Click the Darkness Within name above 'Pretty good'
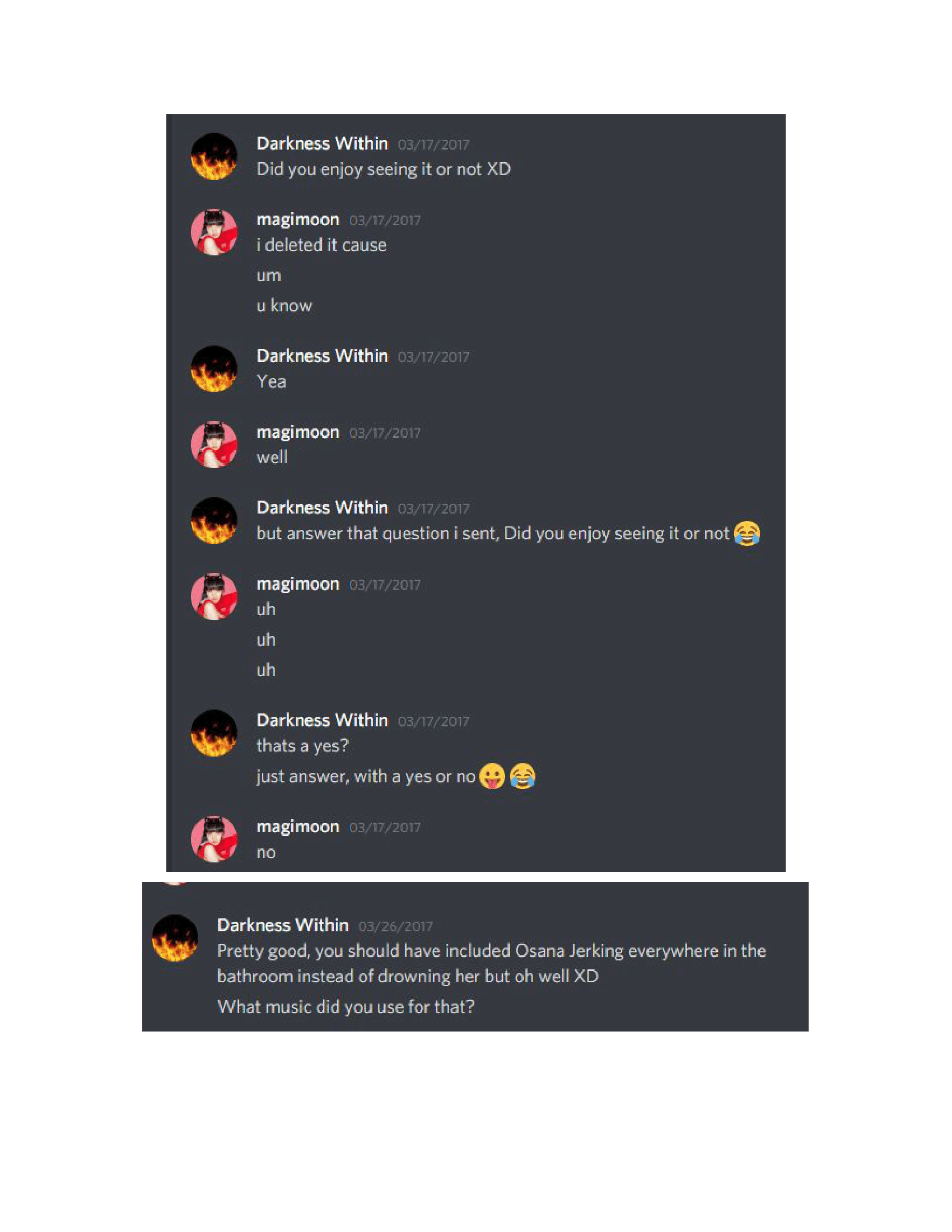The width and height of the screenshot is (952, 1232). click(283, 925)
